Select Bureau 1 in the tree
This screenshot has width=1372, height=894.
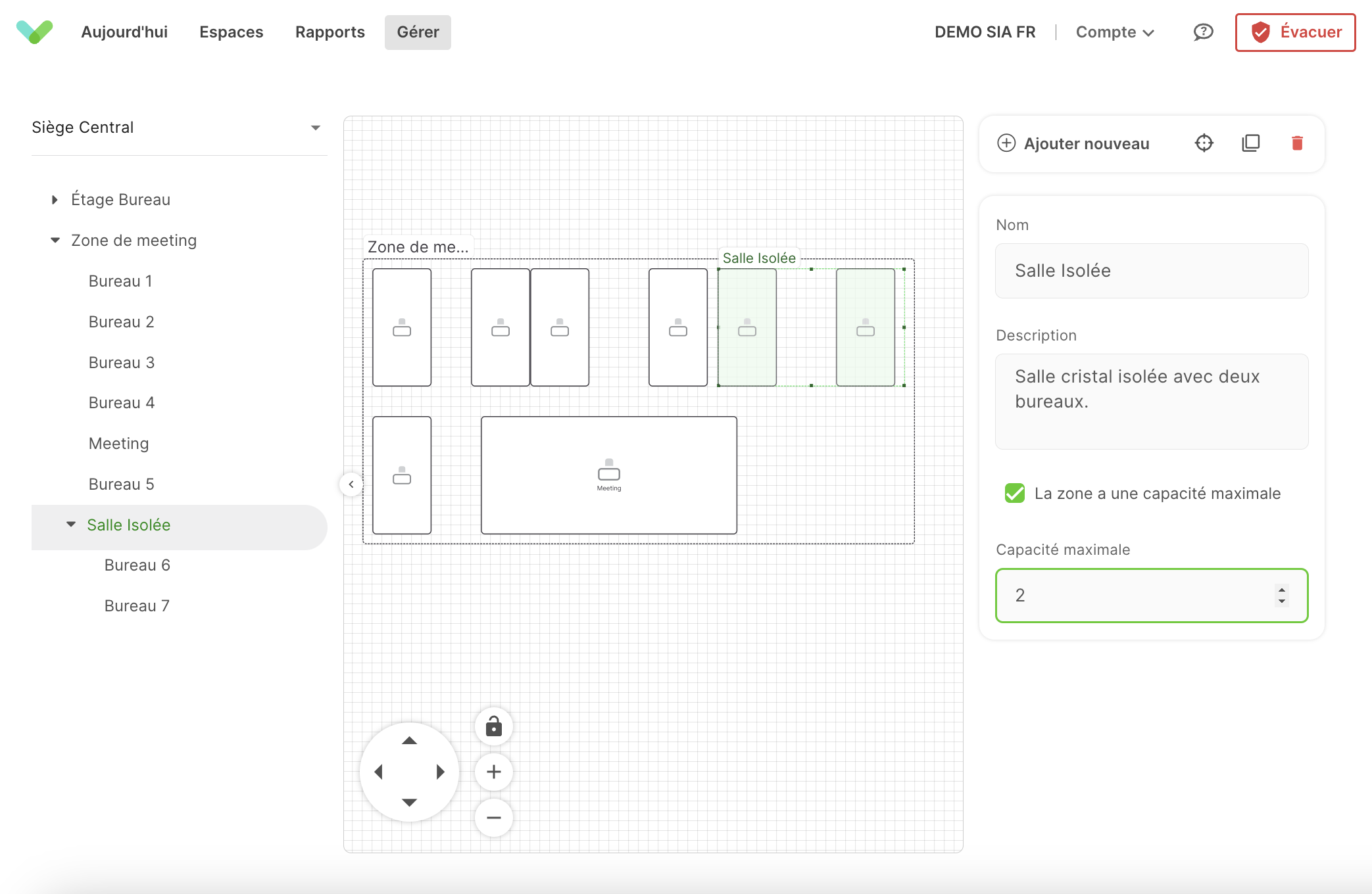coord(120,281)
